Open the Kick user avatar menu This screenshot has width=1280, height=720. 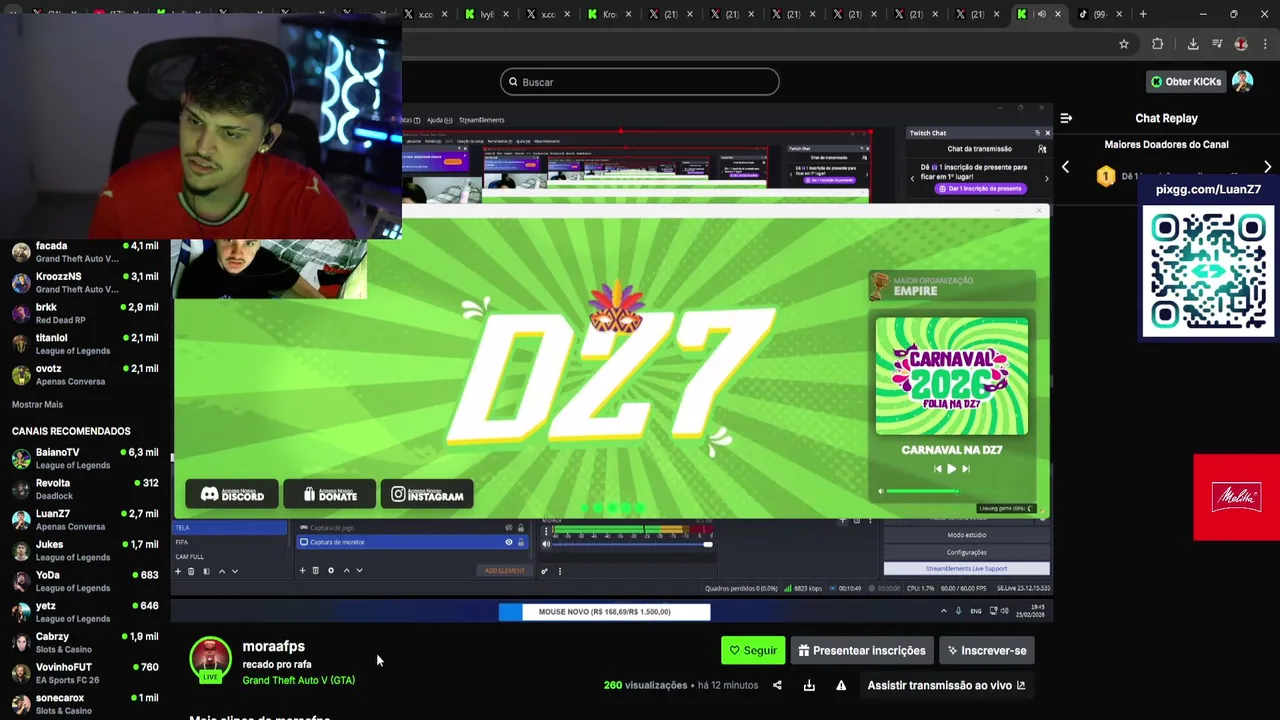click(1243, 82)
